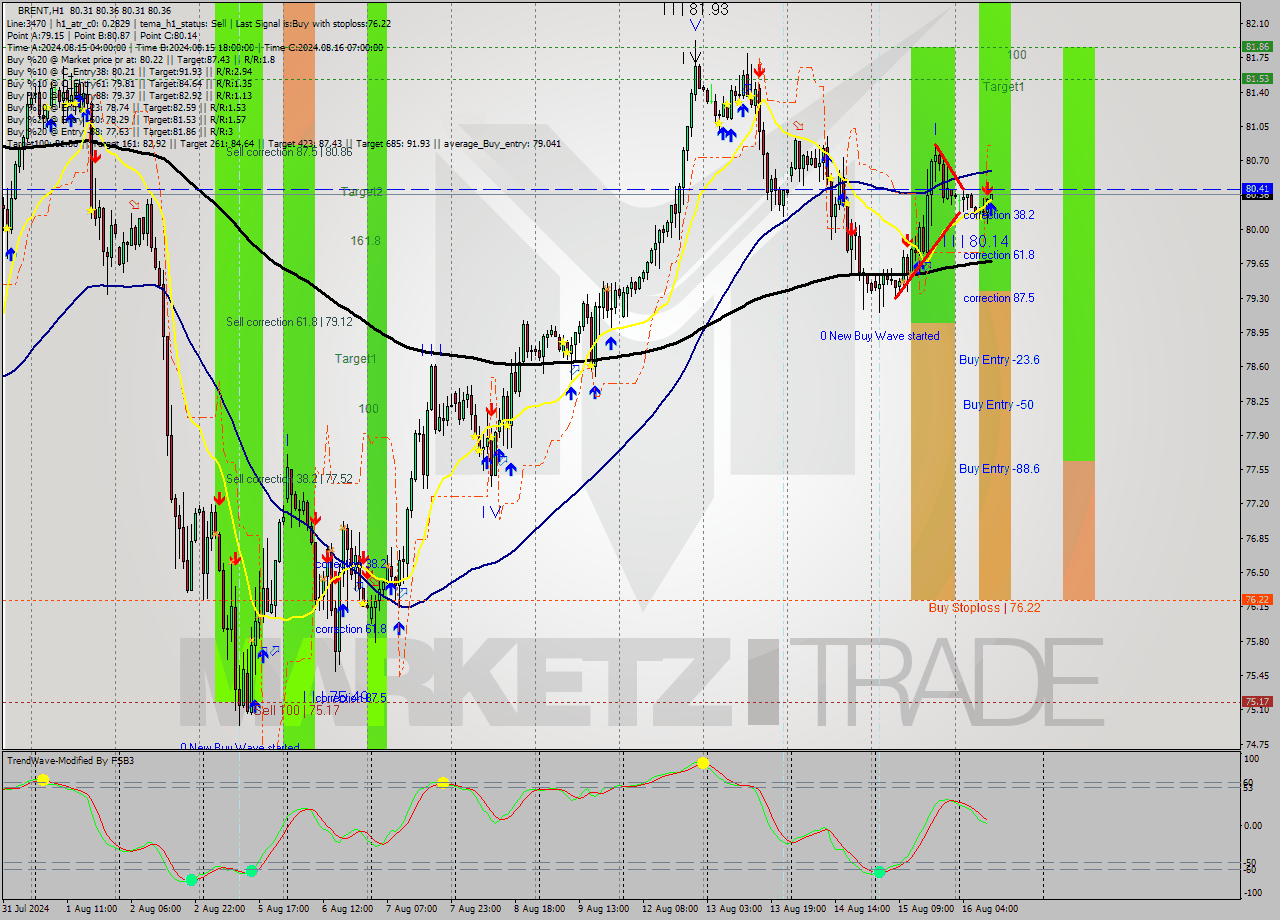
Task: Click the '161.8' Fibonacci label
Action: coord(365,241)
